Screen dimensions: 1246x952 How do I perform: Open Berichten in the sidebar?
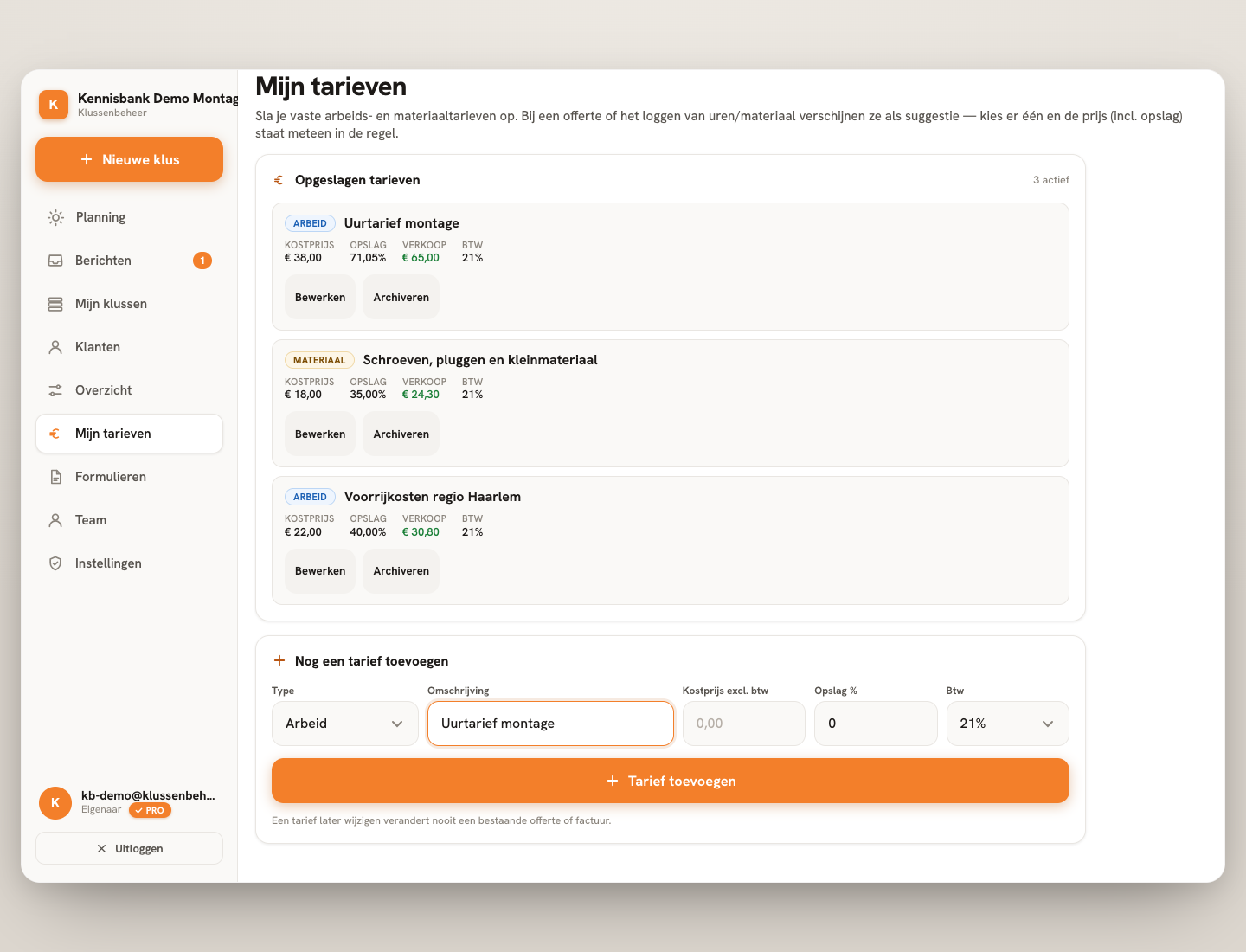[129, 261]
